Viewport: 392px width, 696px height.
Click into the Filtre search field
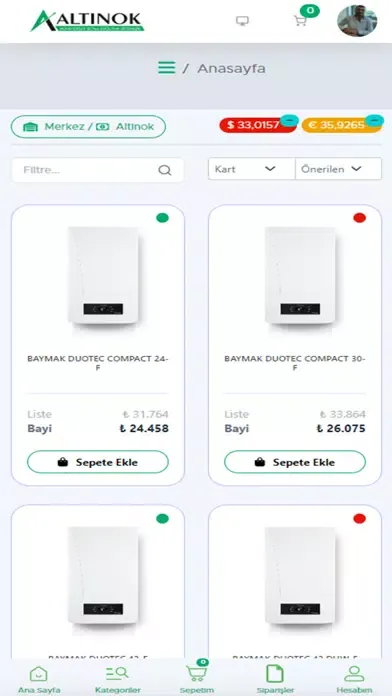(x=98, y=170)
